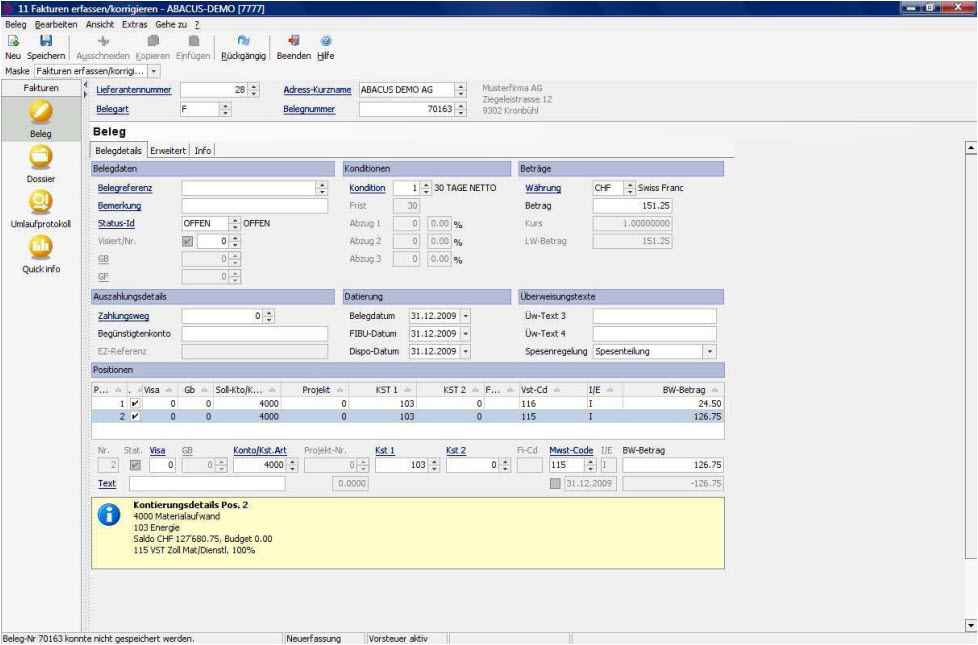Open the Ansicht menu

[100, 24]
